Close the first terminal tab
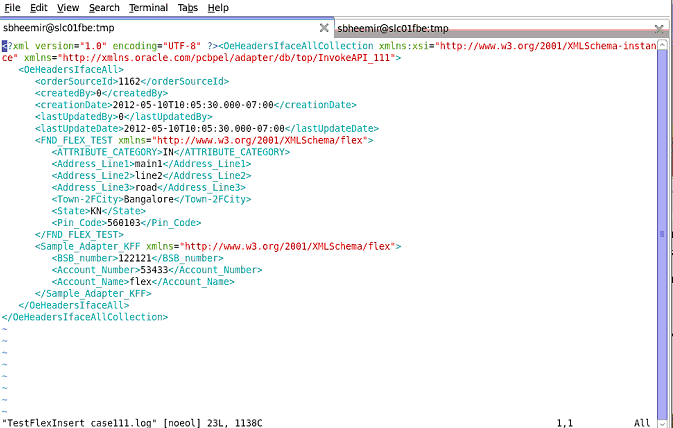This screenshot has height=428, width=673. [324, 28]
